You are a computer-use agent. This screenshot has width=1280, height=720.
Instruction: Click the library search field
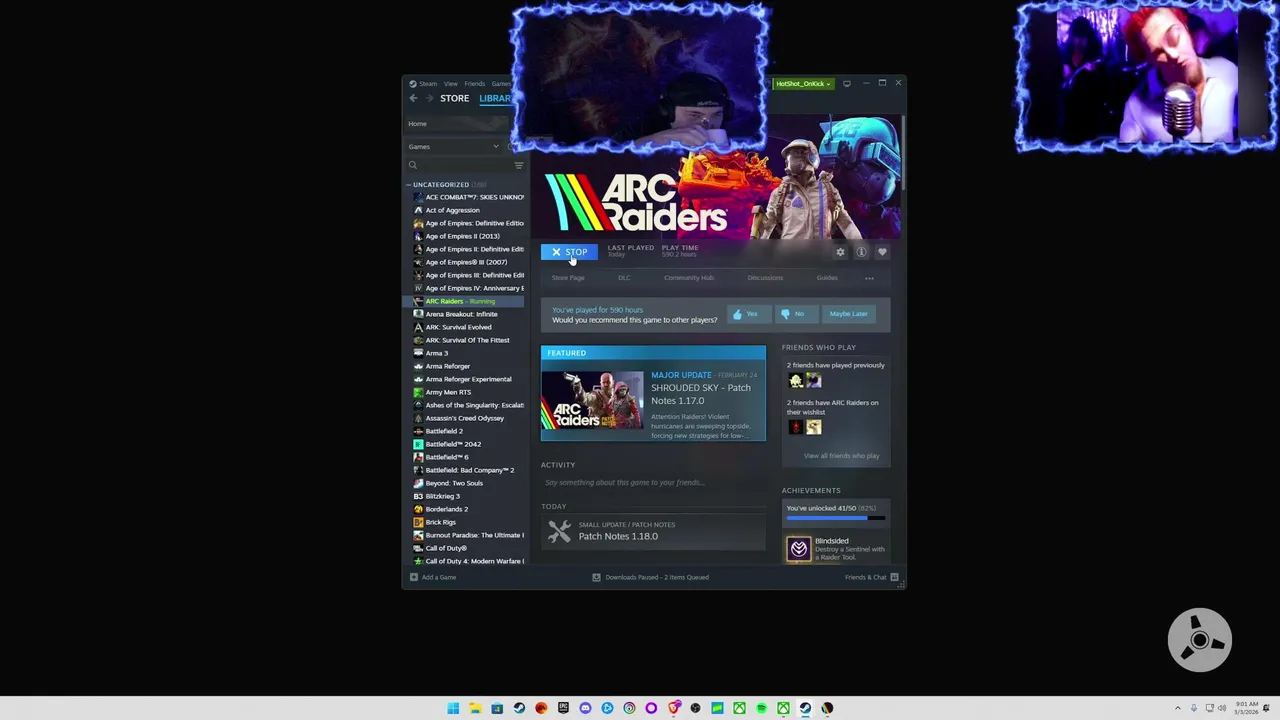point(465,165)
